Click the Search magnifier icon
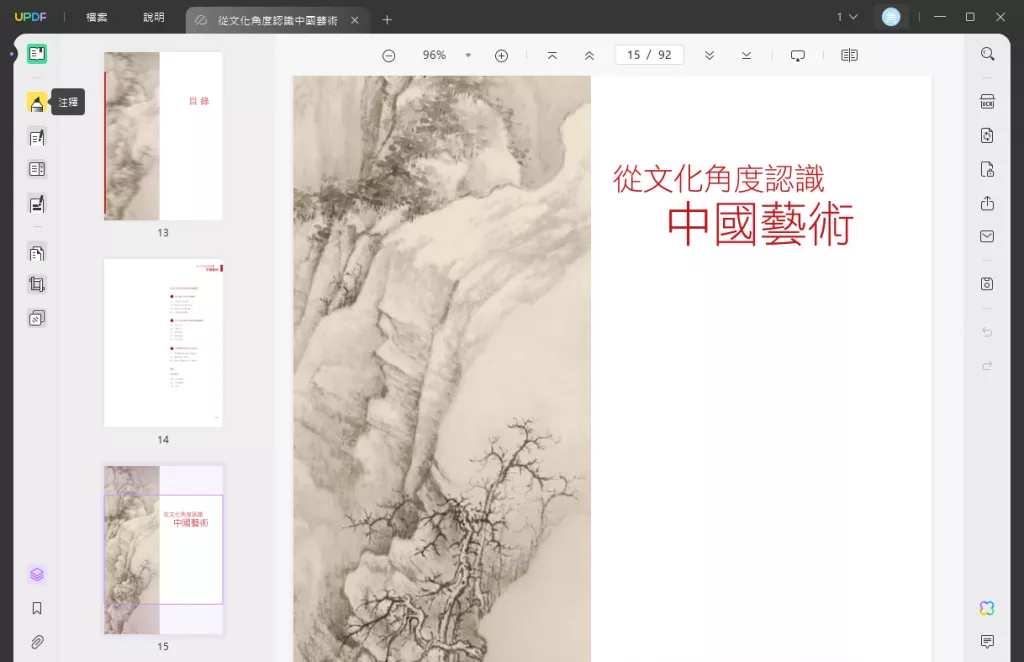The width and height of the screenshot is (1024, 662). [x=987, y=54]
